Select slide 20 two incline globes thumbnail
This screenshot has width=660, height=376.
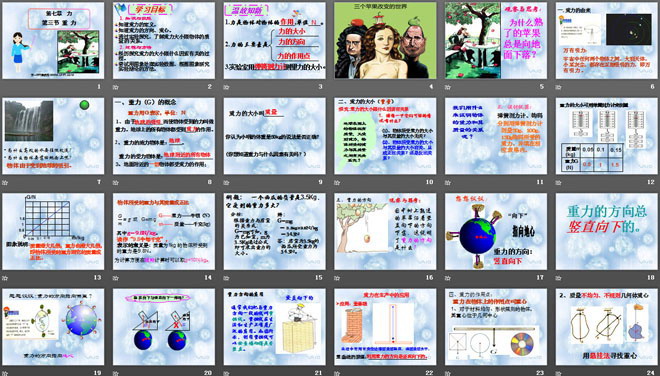pos(164,327)
